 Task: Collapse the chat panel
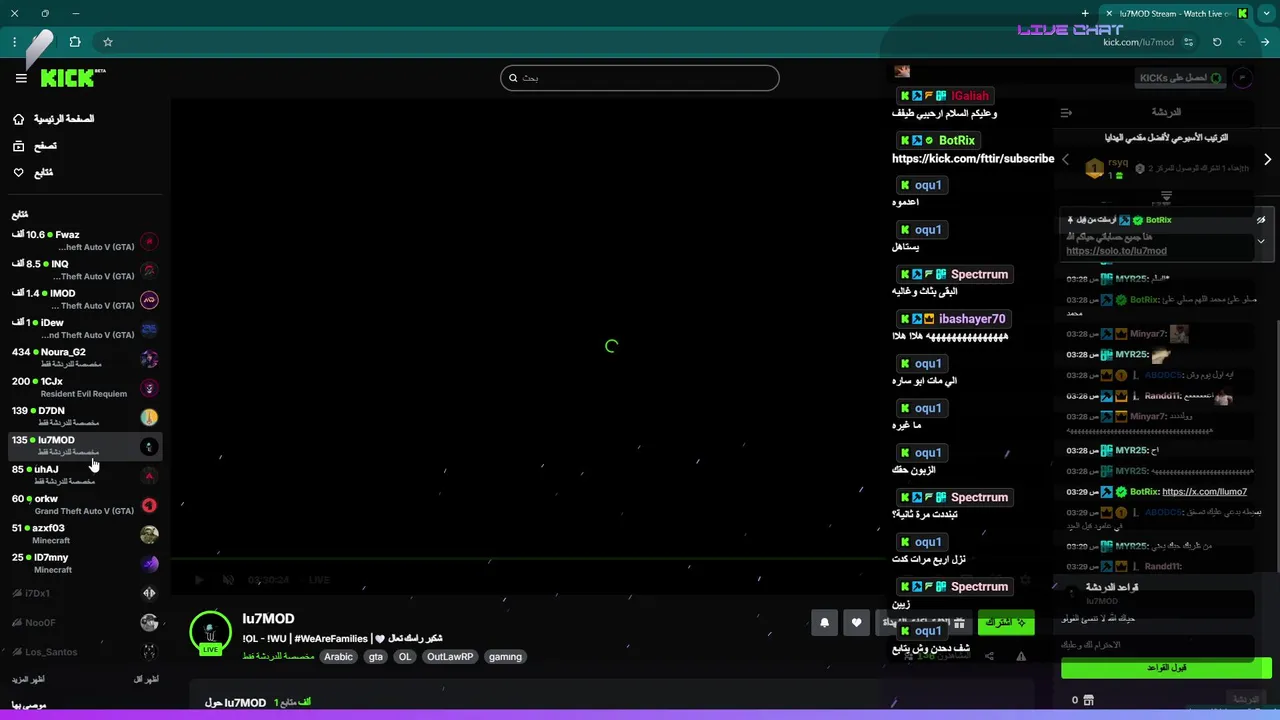(1066, 112)
